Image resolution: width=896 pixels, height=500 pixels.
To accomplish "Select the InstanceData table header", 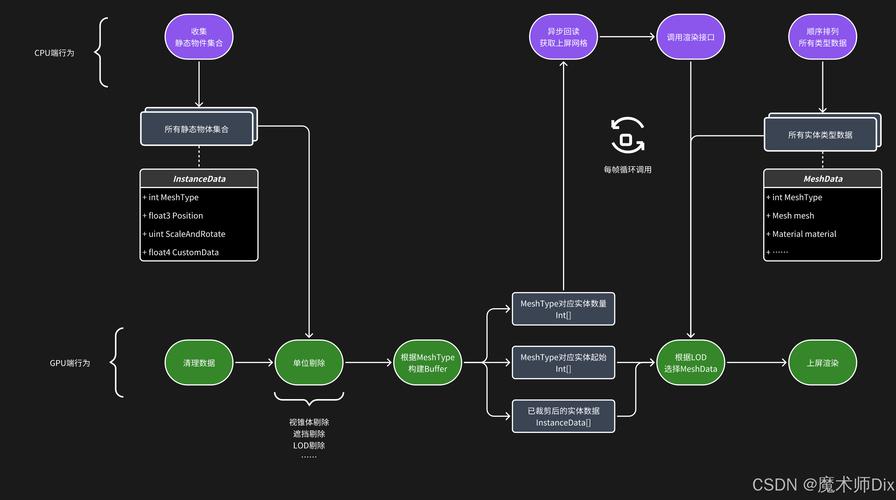I will click(x=199, y=179).
